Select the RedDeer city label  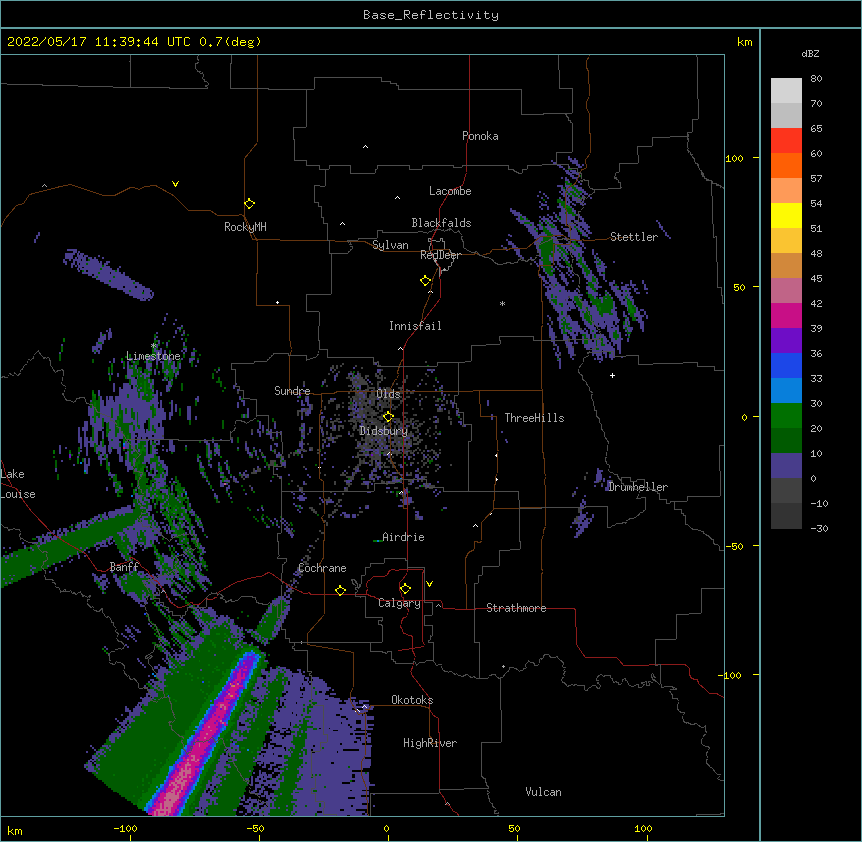[440, 255]
